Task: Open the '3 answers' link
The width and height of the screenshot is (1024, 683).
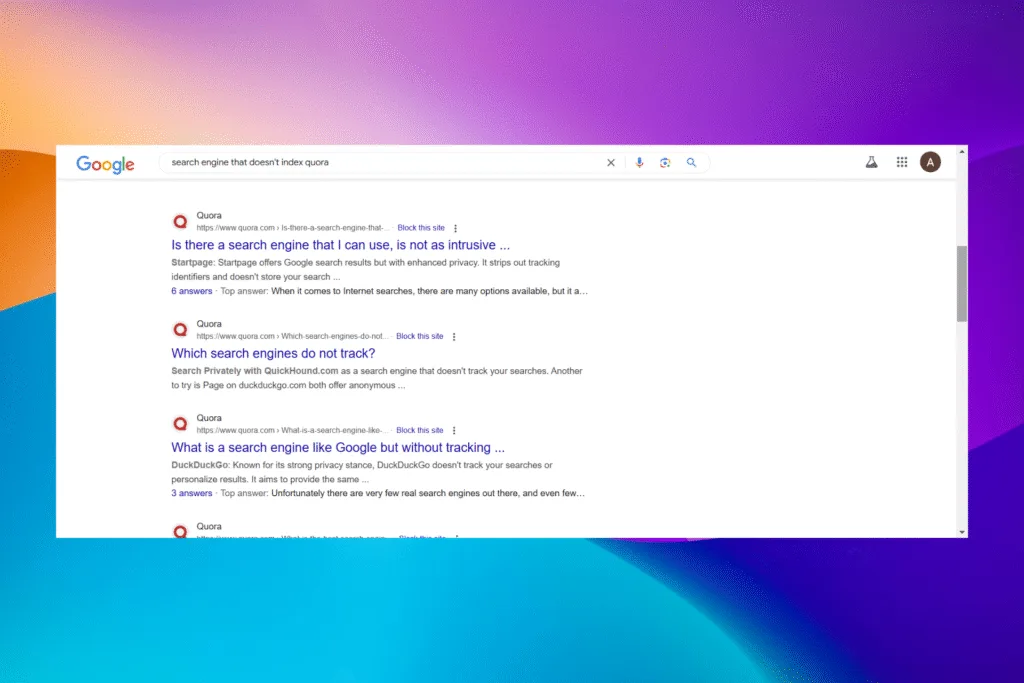Action: [191, 493]
